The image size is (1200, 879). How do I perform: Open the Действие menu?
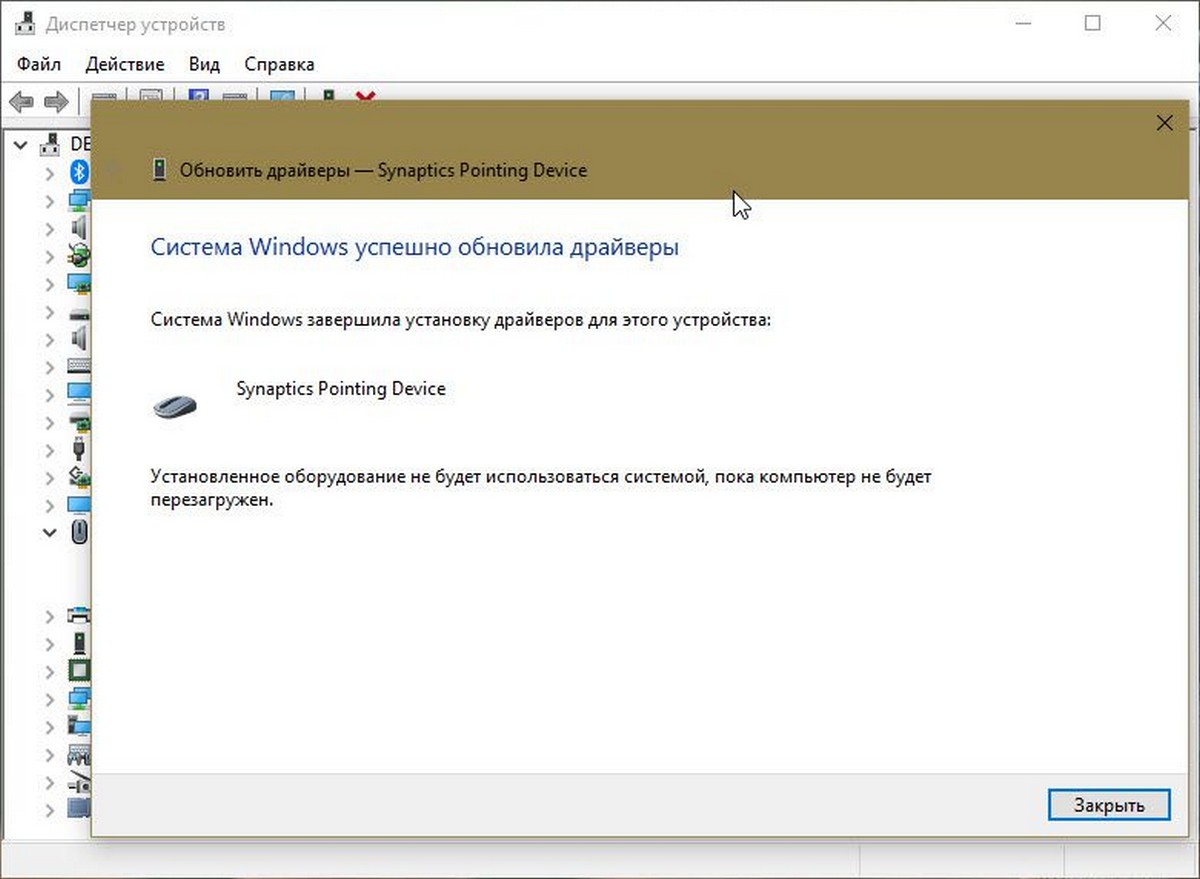[x=125, y=64]
